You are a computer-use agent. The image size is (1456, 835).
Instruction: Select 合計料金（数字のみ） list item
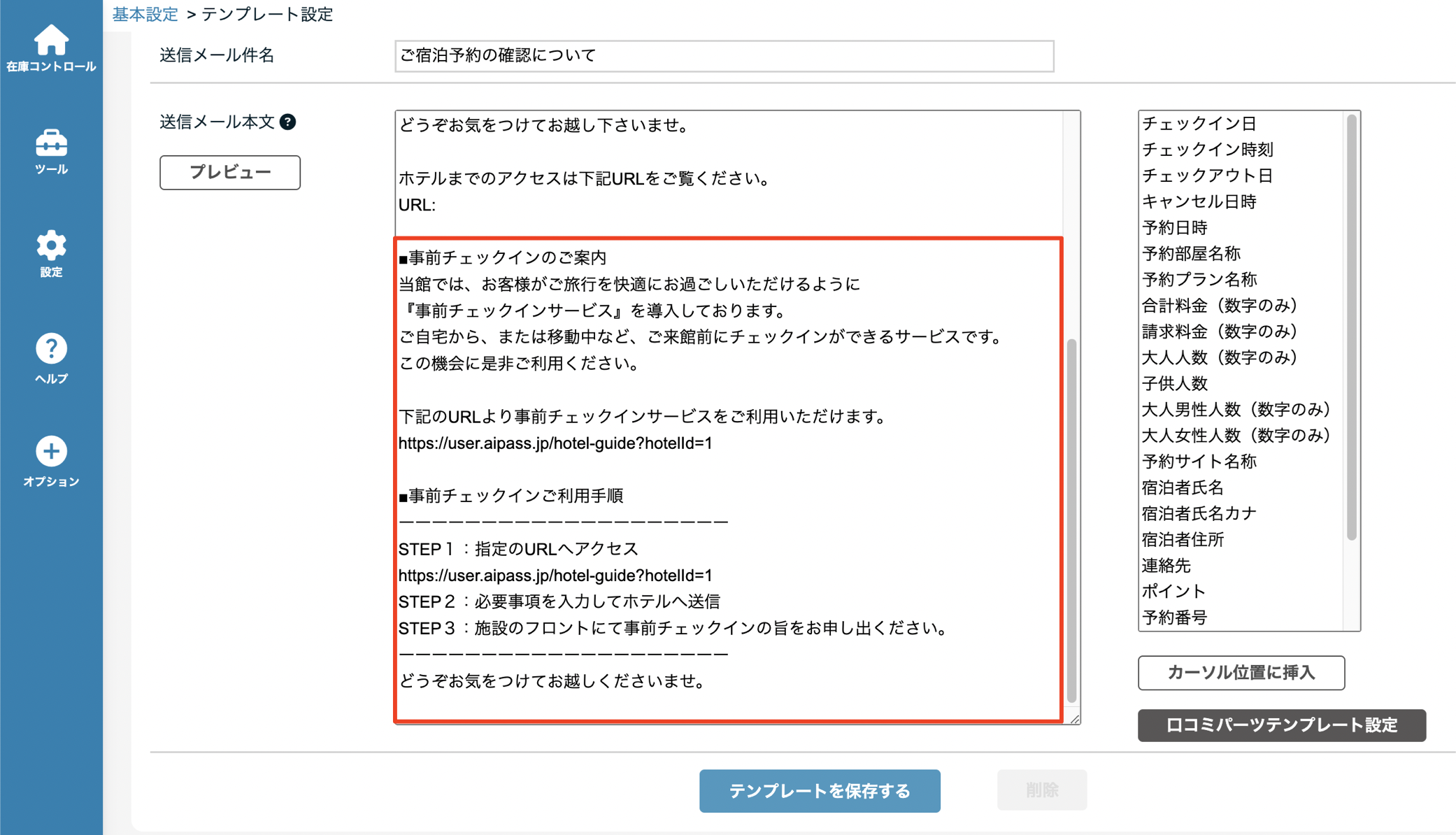tap(1241, 305)
